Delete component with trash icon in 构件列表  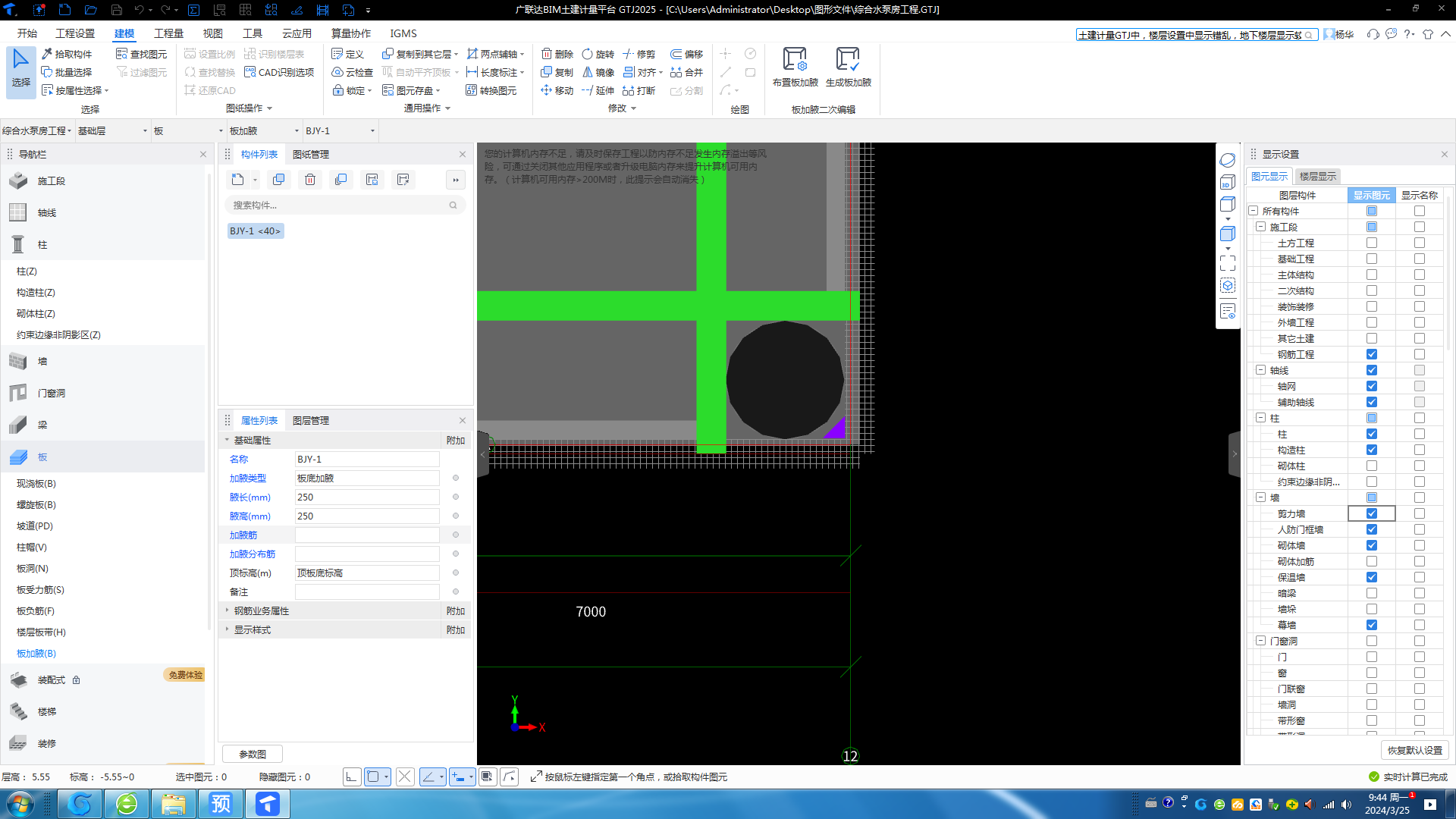(x=310, y=180)
